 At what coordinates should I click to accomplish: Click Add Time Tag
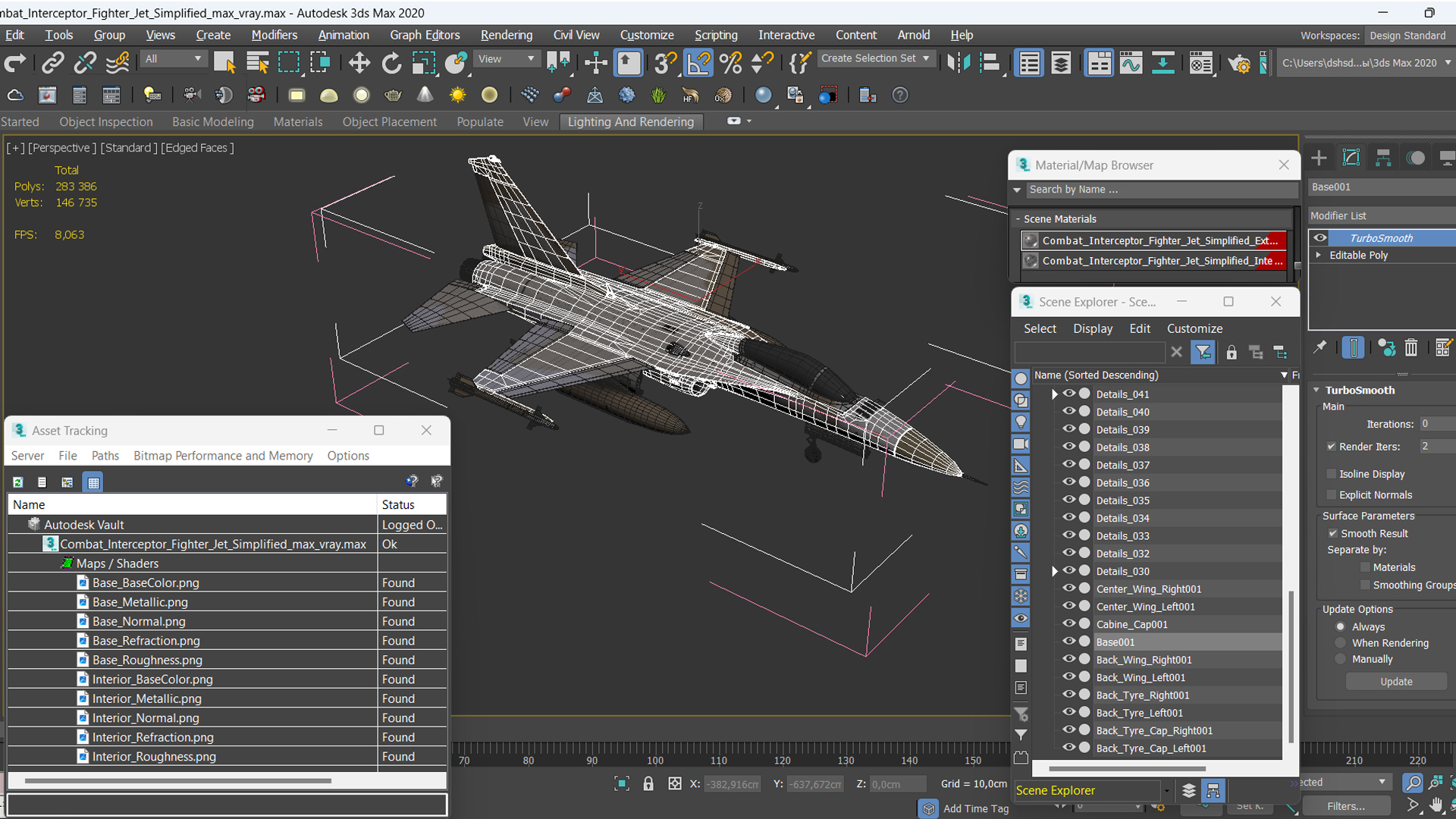975,809
